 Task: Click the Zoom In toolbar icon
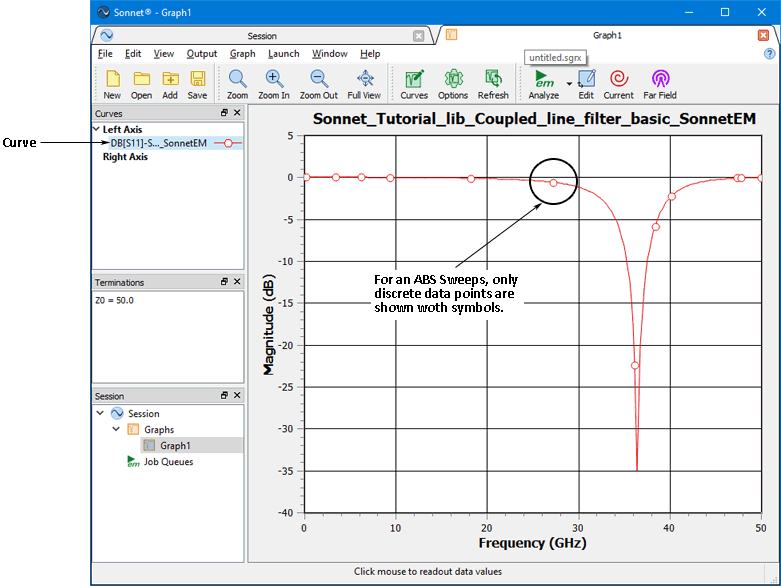pos(274,85)
